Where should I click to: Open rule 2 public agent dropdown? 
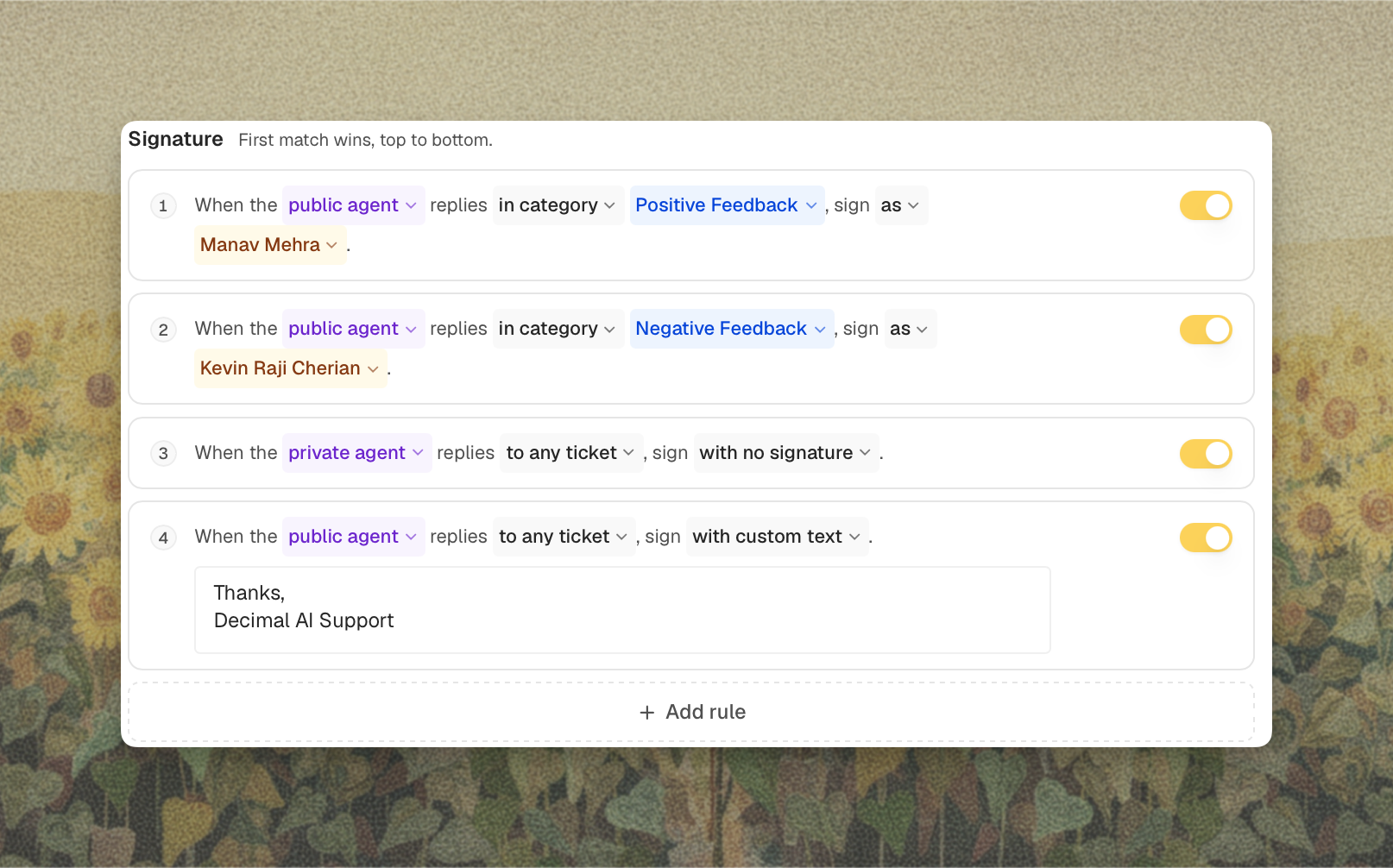pyautogui.click(x=353, y=329)
